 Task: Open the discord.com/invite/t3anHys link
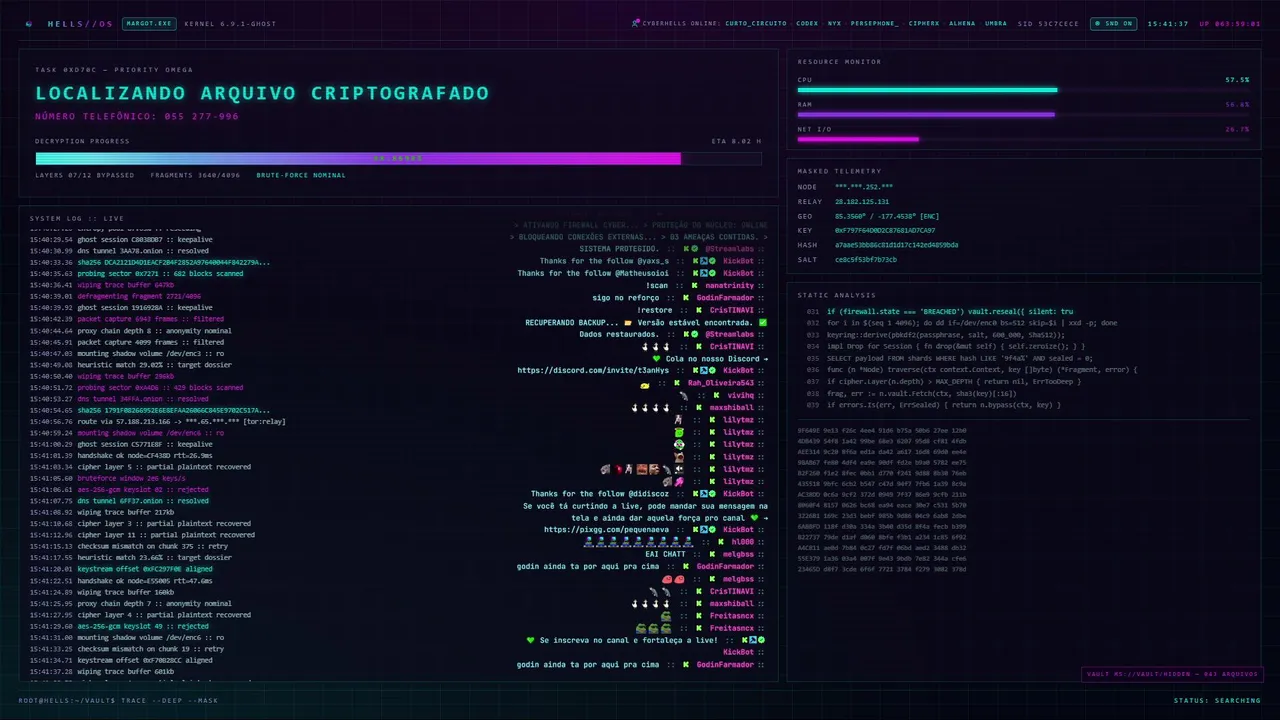point(593,370)
